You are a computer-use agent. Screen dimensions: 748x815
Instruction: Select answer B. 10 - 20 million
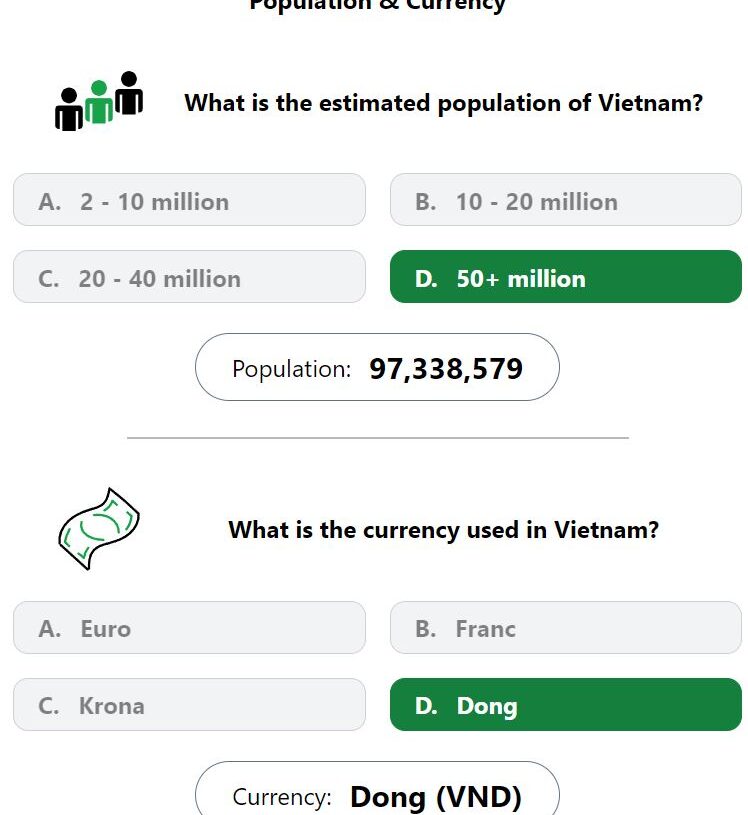566,200
